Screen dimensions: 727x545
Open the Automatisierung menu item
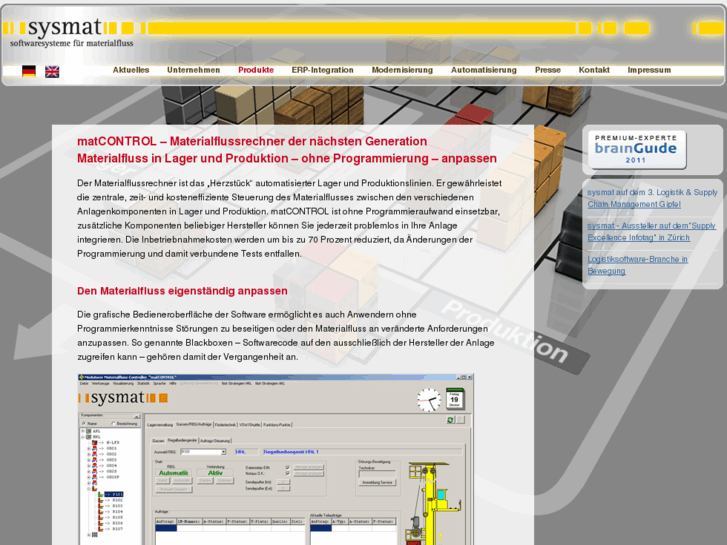(x=484, y=70)
